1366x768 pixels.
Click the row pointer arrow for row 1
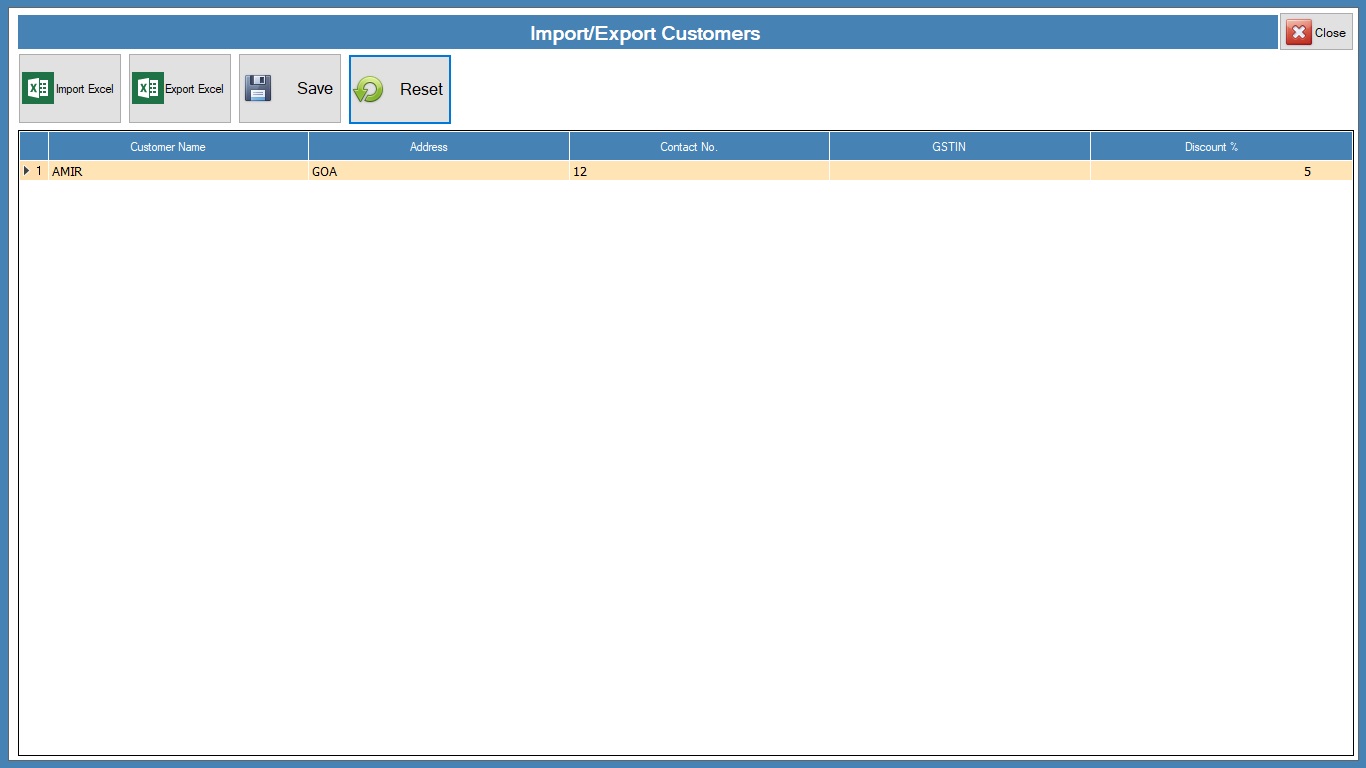coord(27,171)
